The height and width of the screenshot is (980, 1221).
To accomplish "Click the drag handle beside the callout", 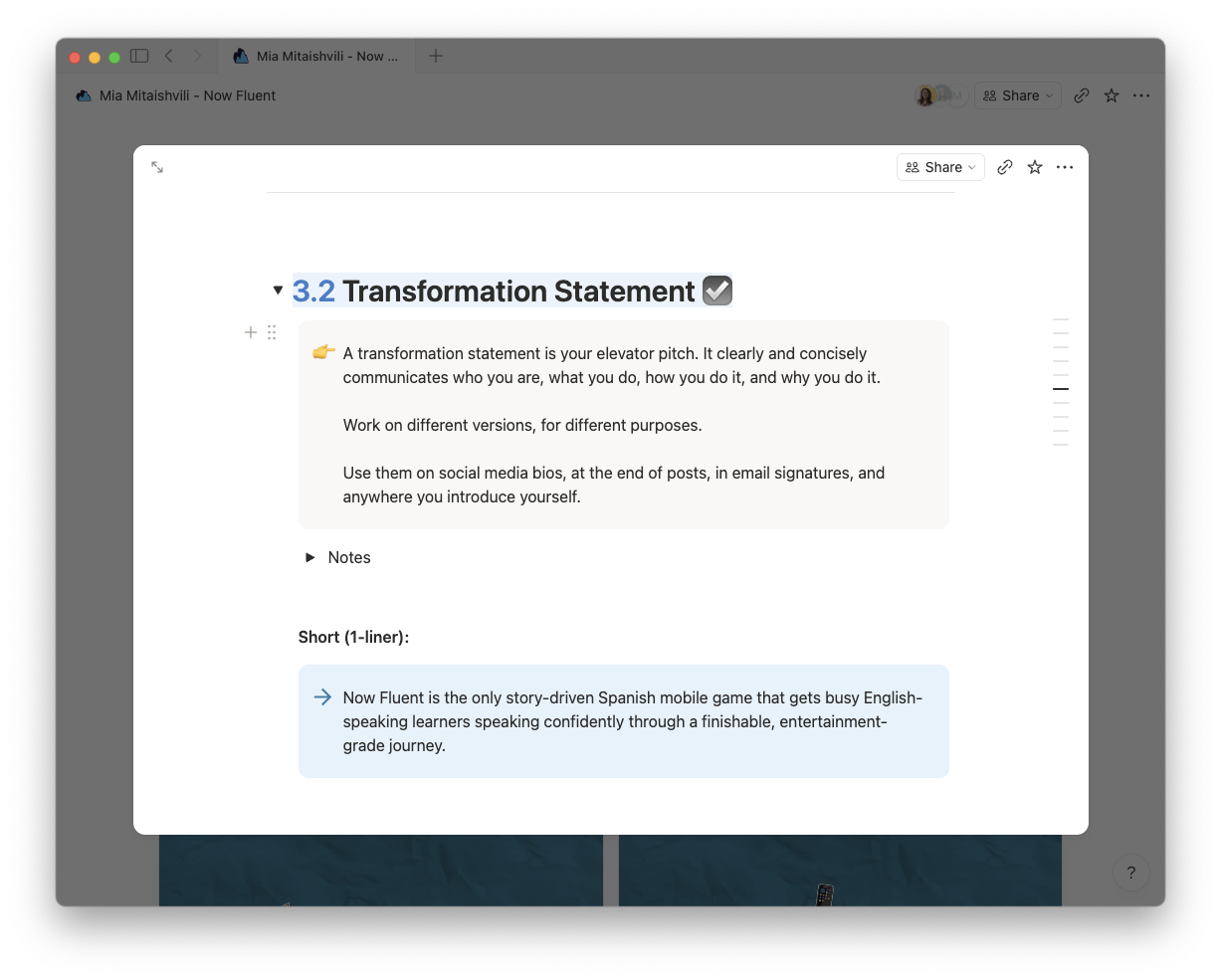I will click(272, 332).
